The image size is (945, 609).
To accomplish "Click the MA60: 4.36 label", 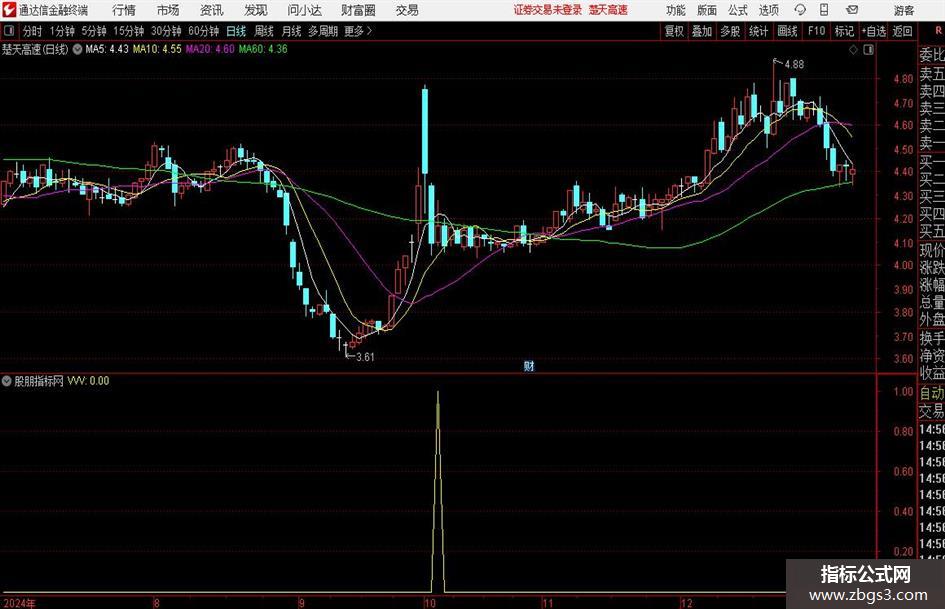I will tap(263, 49).
